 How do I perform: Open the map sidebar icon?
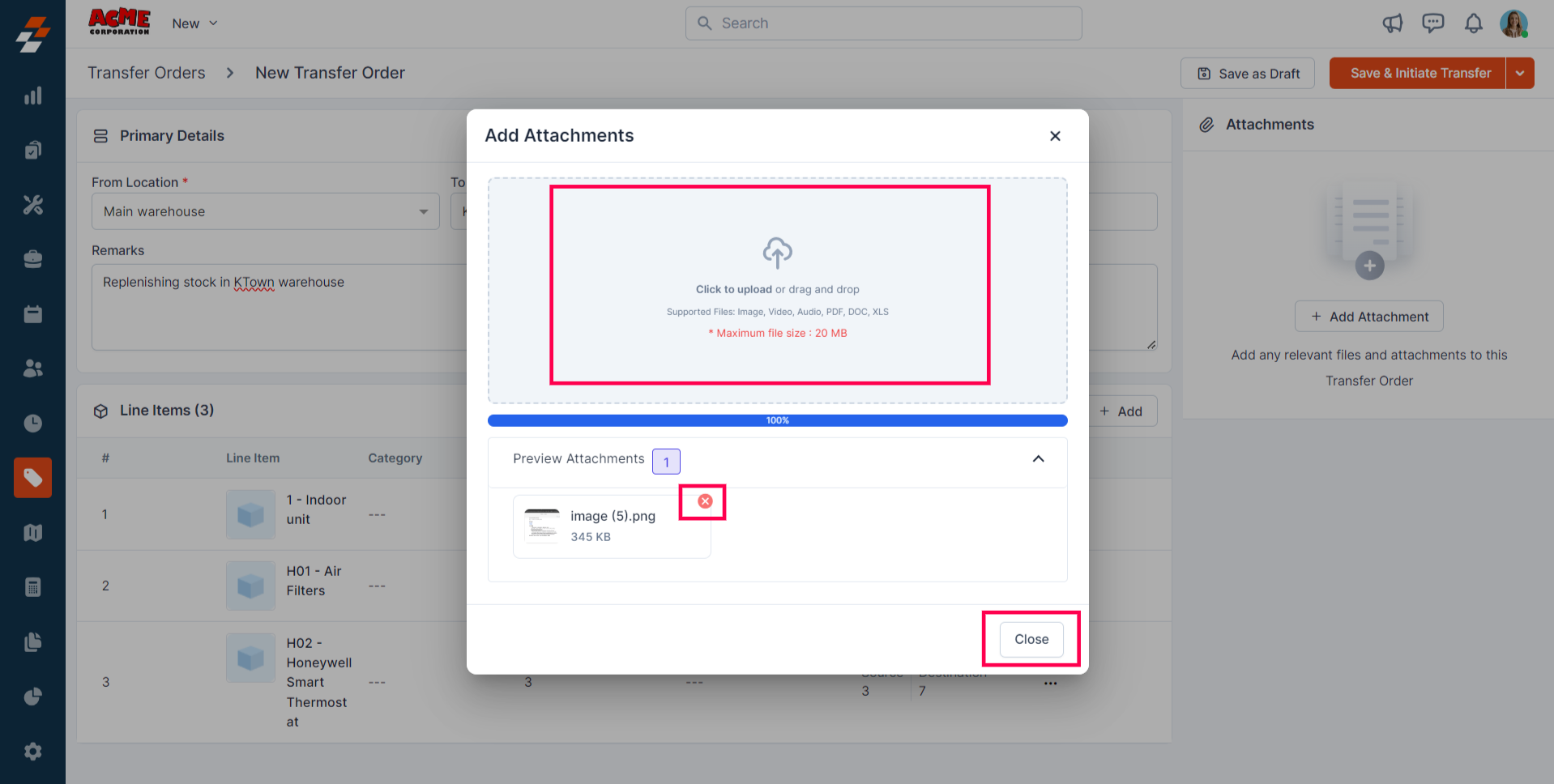[32, 533]
